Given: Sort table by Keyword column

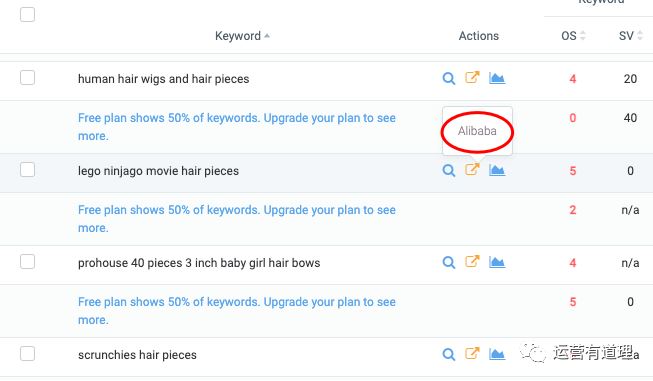Looking at the screenshot, I should click(242, 36).
